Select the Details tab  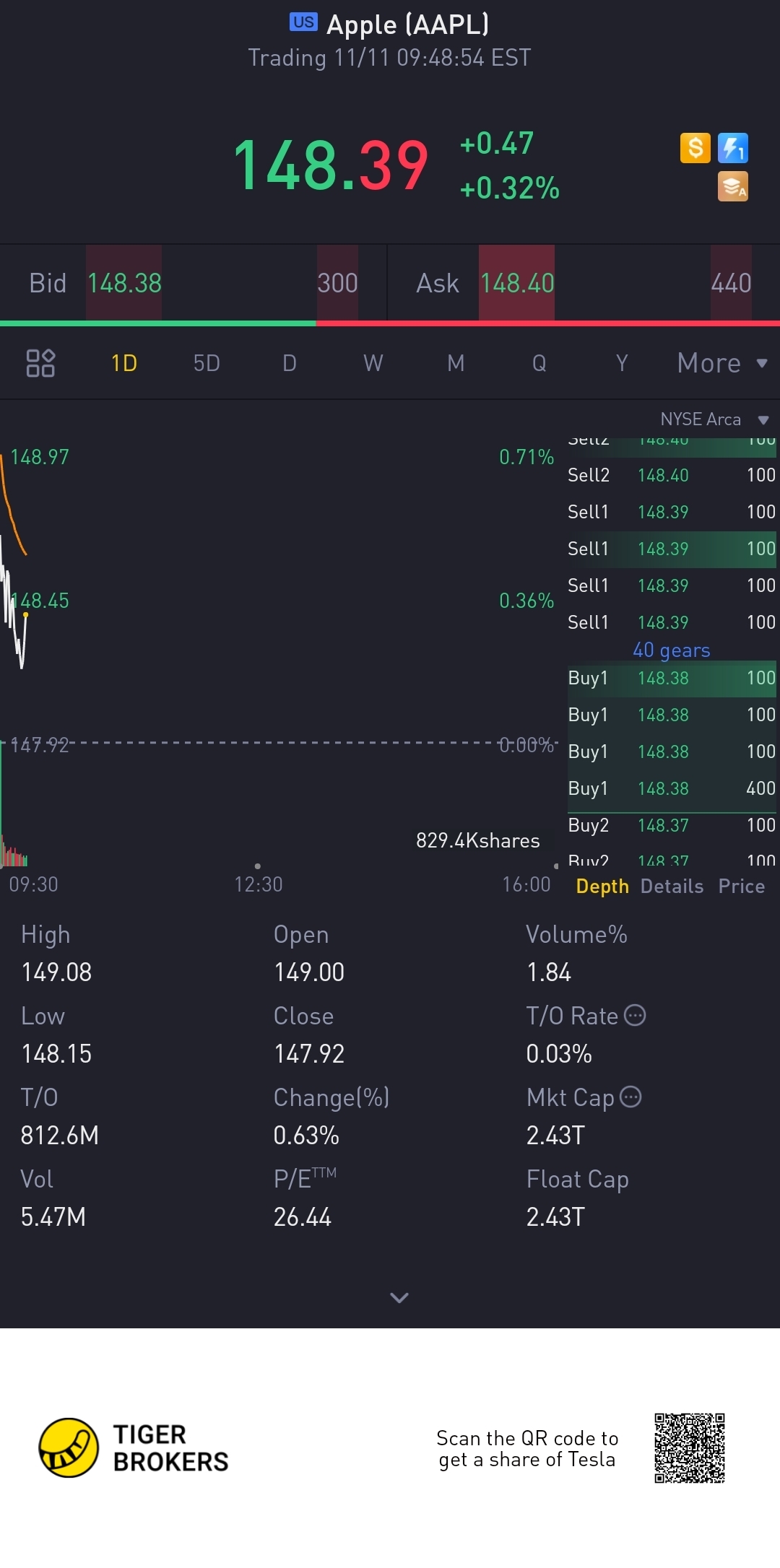pyautogui.click(x=672, y=887)
